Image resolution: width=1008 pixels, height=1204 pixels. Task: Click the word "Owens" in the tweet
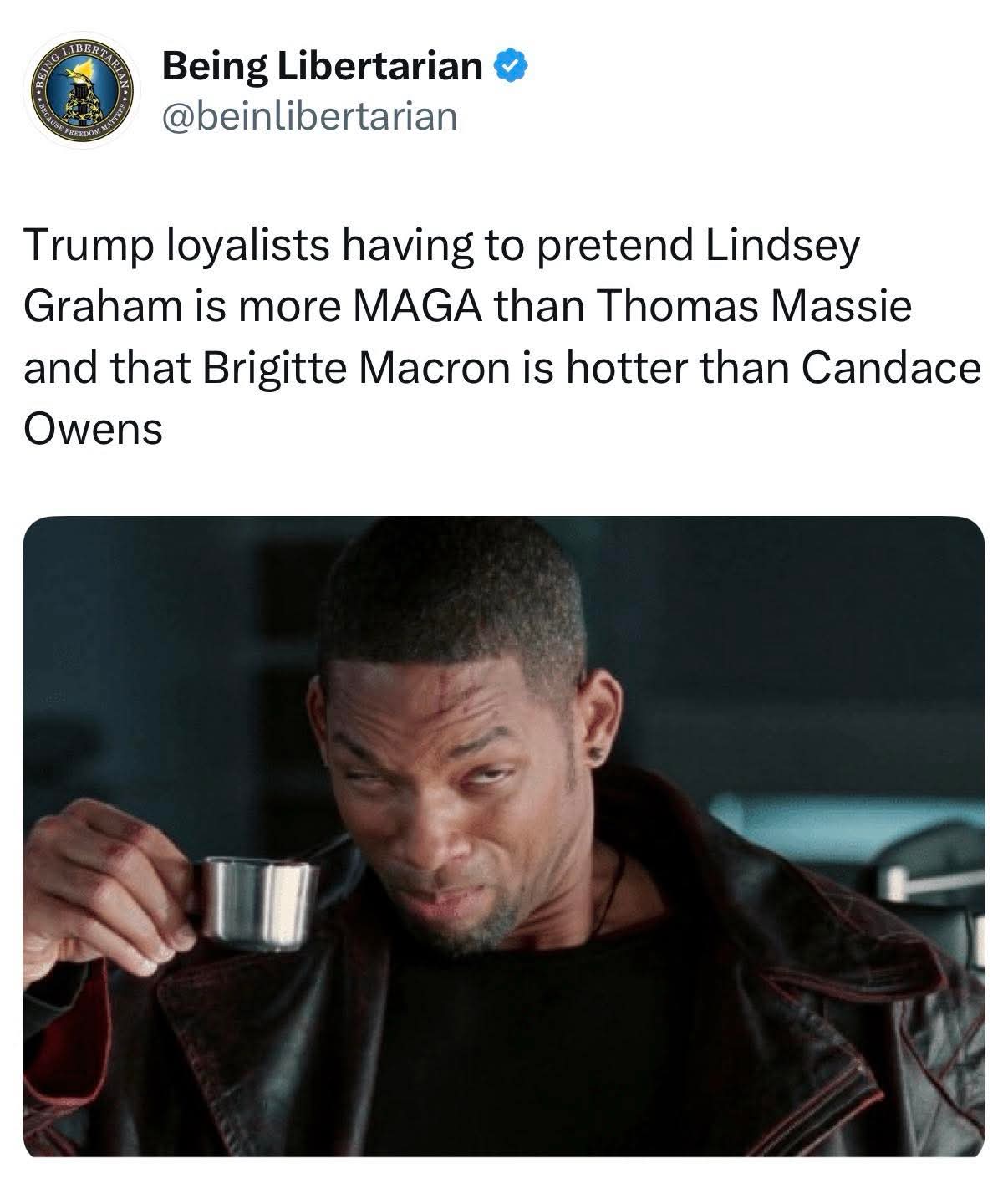[x=93, y=429]
